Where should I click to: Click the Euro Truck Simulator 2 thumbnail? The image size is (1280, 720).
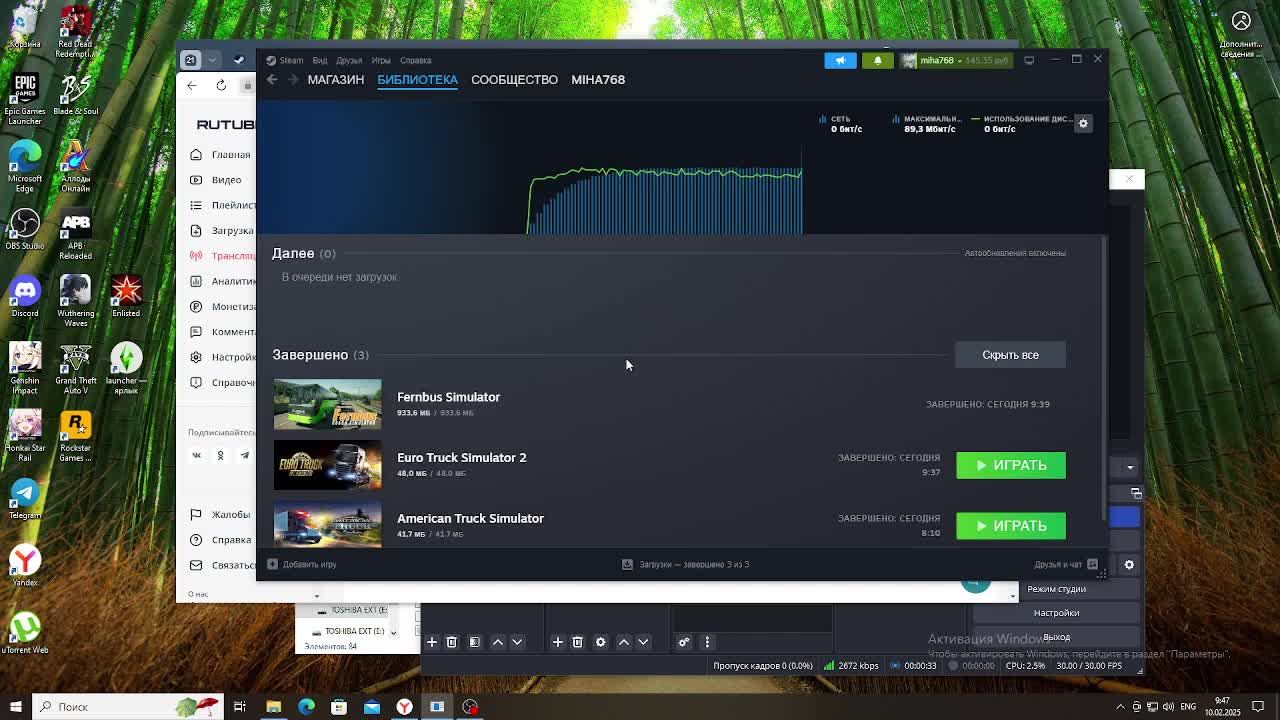click(327, 465)
